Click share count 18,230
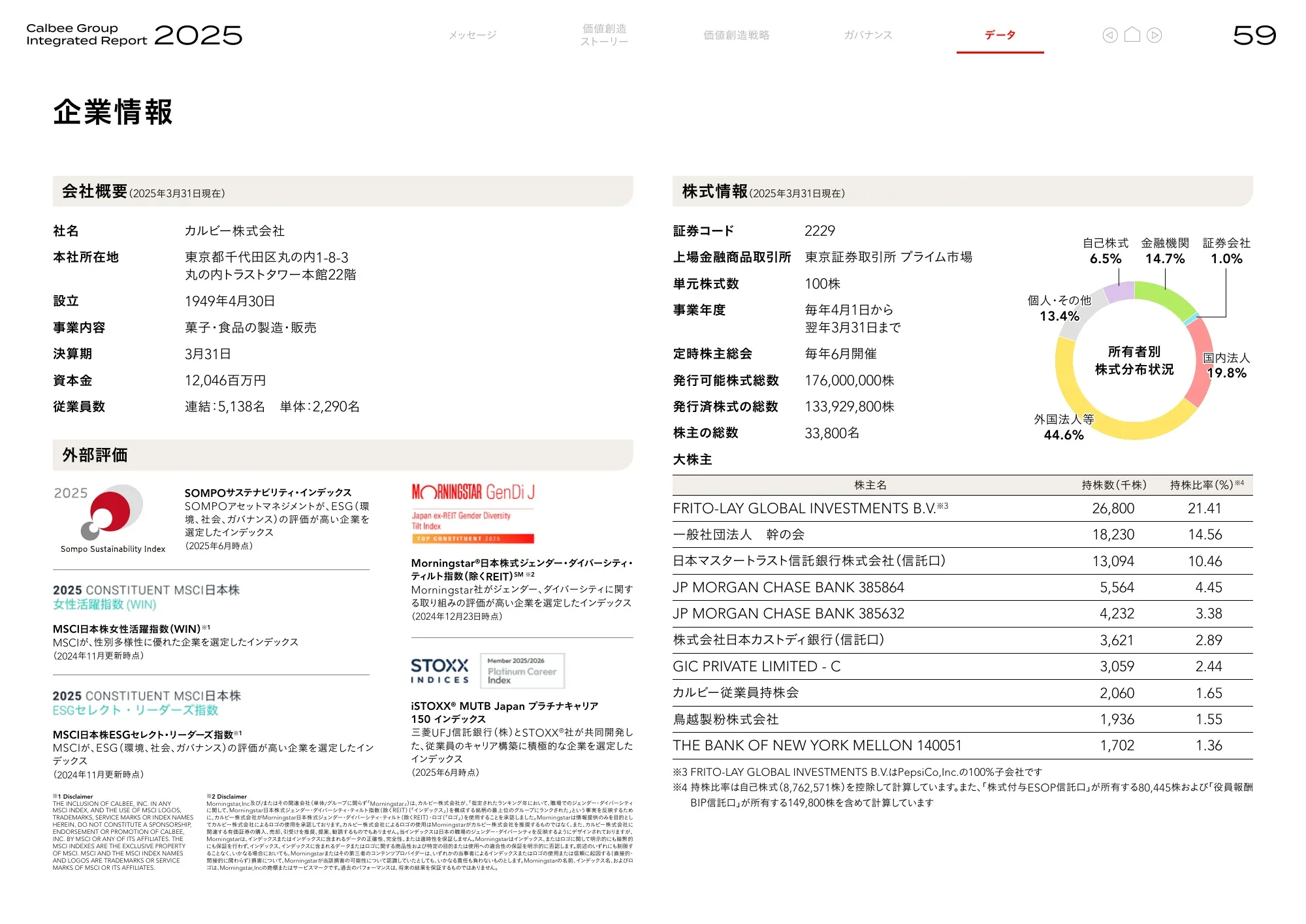This screenshot has height=924, width=1306. tap(1113, 535)
